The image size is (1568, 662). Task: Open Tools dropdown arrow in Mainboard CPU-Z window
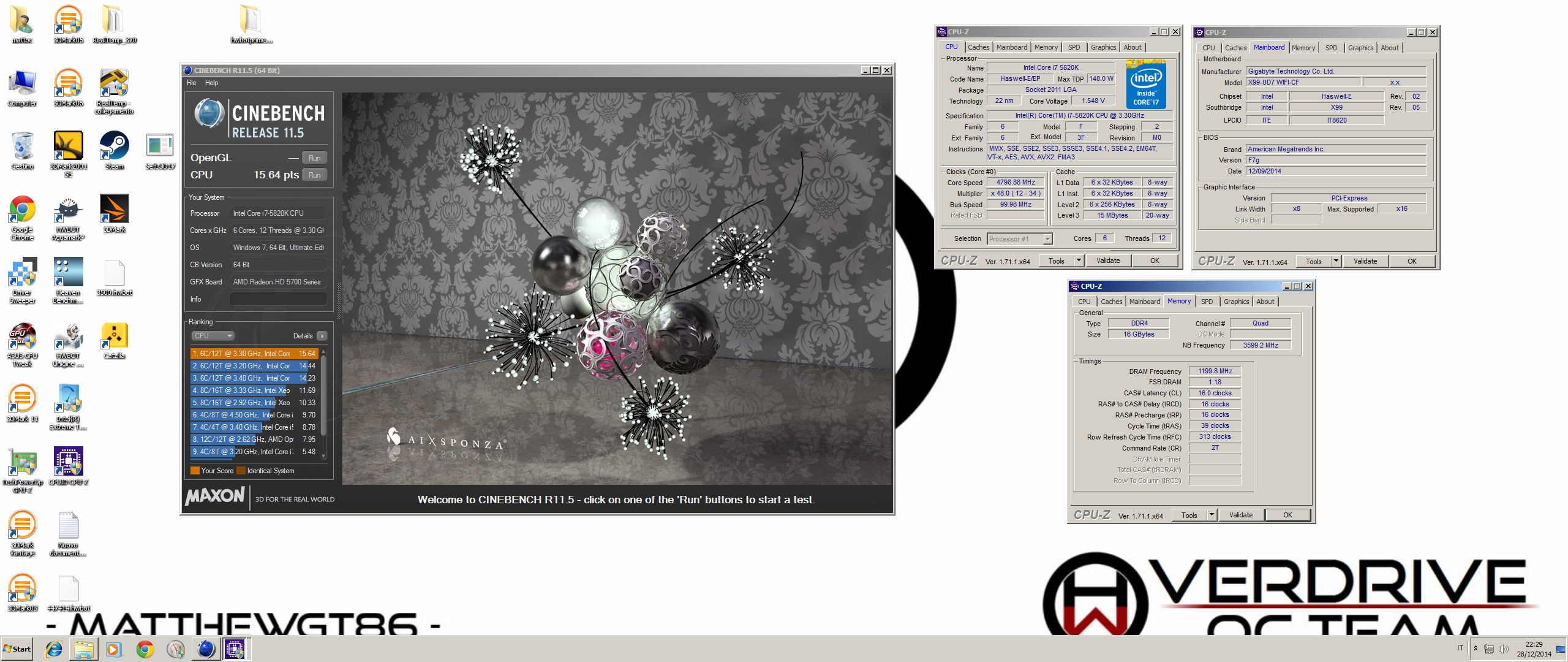[1336, 262]
